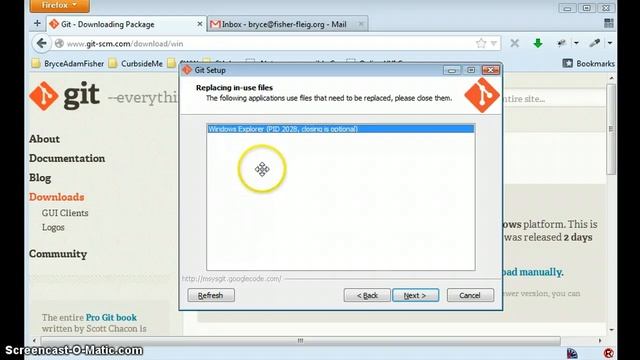Screen dimensions: 640x360
Task: Click Refresh in Git Setup
Action: [x=211, y=295]
